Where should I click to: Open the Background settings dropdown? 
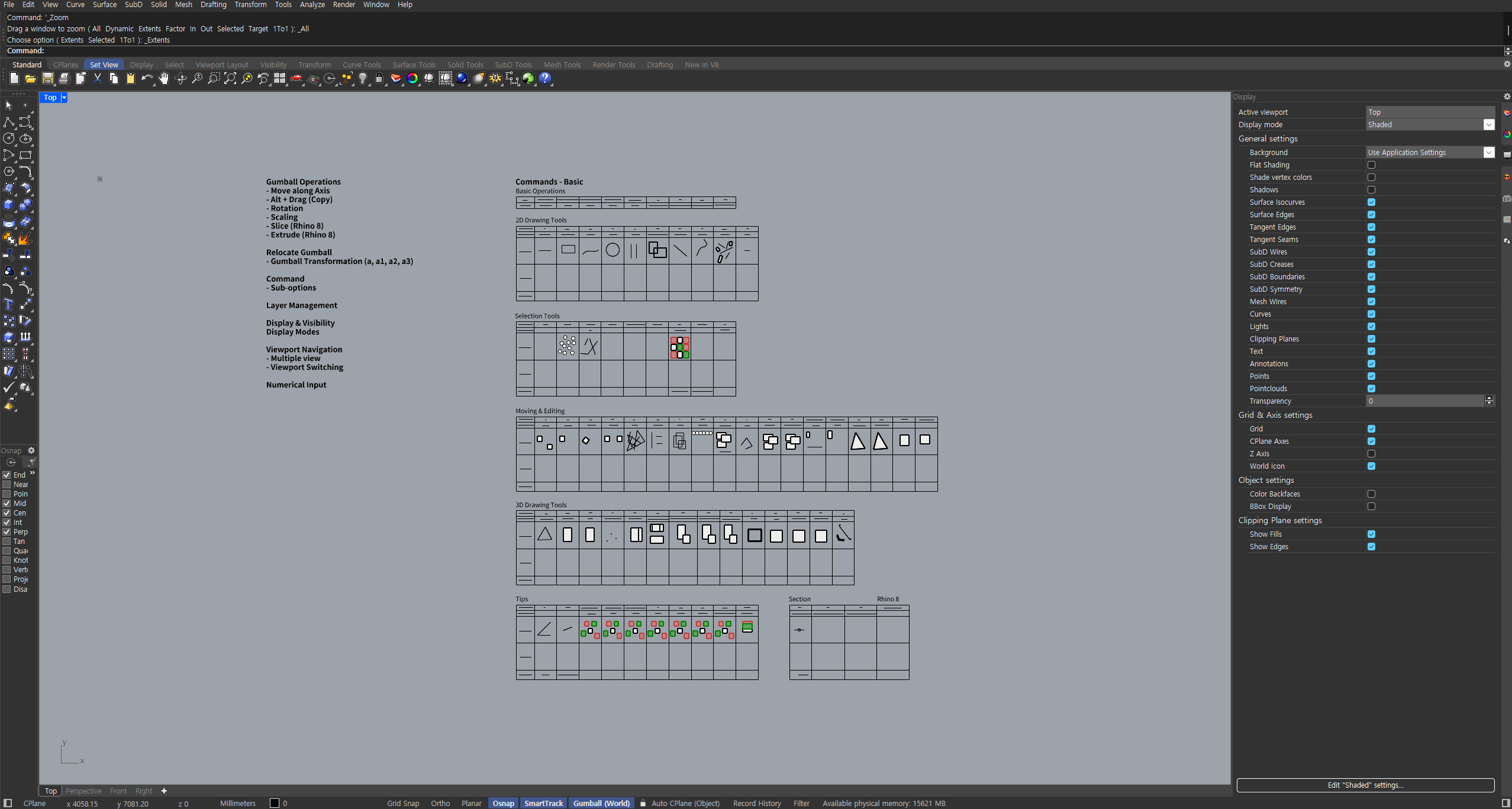point(1488,153)
